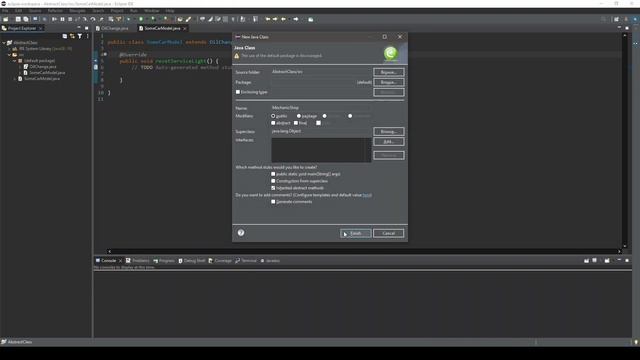Click Add button for Interfaces

[x=389, y=142]
